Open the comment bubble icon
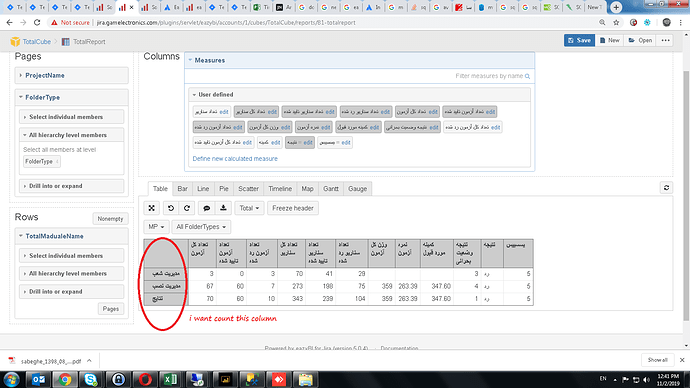 pyautogui.click(x=206, y=208)
